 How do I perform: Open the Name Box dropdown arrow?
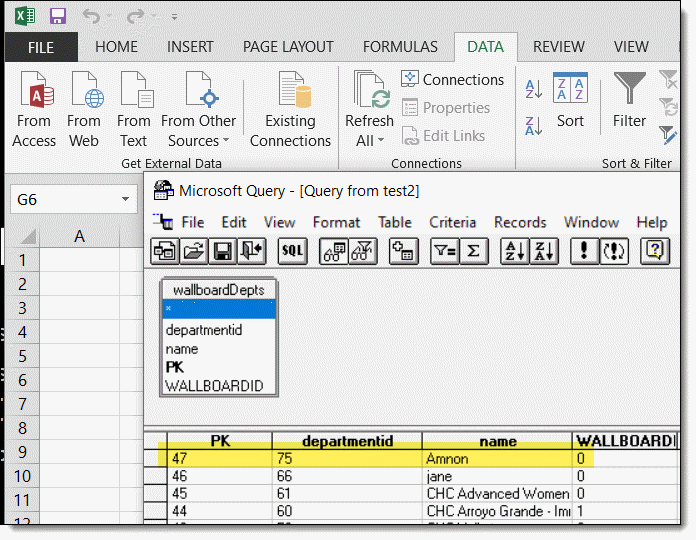point(125,200)
